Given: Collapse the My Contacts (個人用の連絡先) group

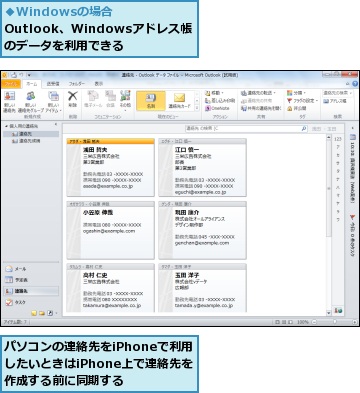Looking at the screenshot, I should pyautogui.click(x=7, y=126).
